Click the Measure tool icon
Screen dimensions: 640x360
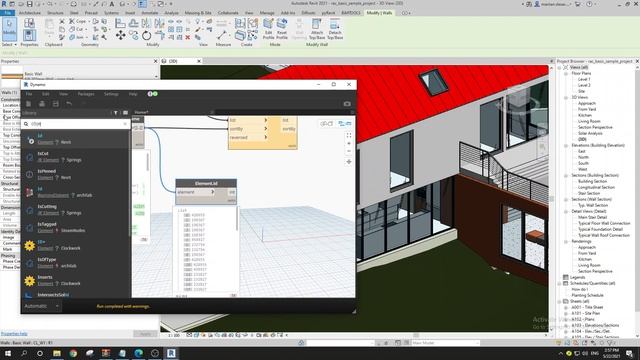(222, 35)
